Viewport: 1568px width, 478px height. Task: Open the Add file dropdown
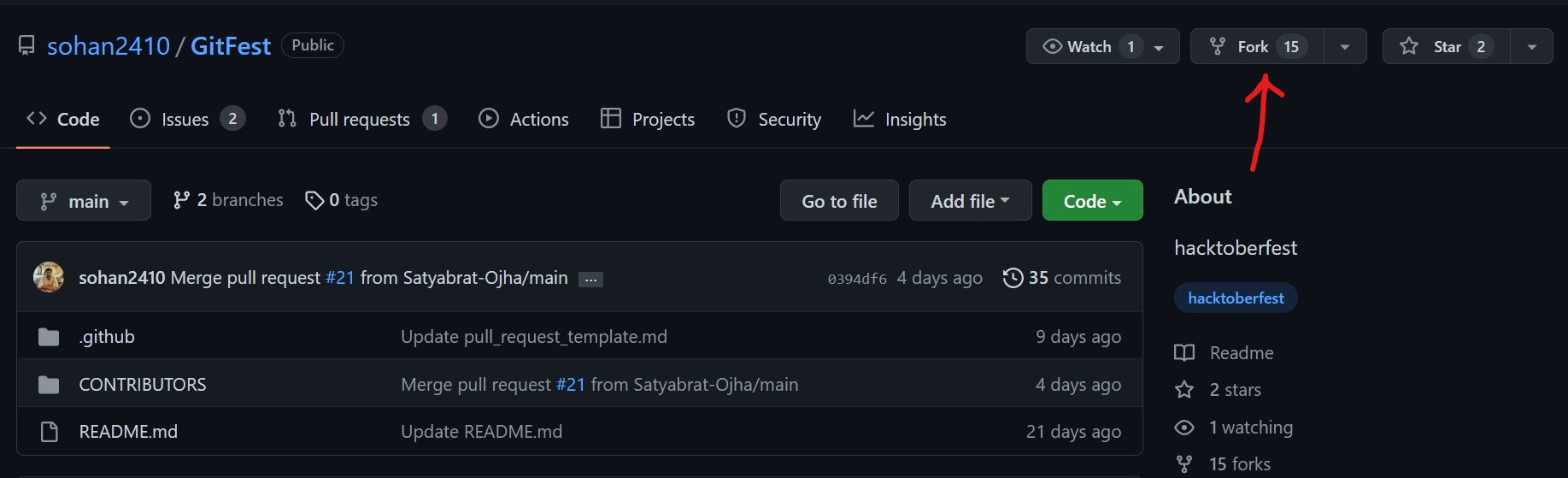pos(971,200)
